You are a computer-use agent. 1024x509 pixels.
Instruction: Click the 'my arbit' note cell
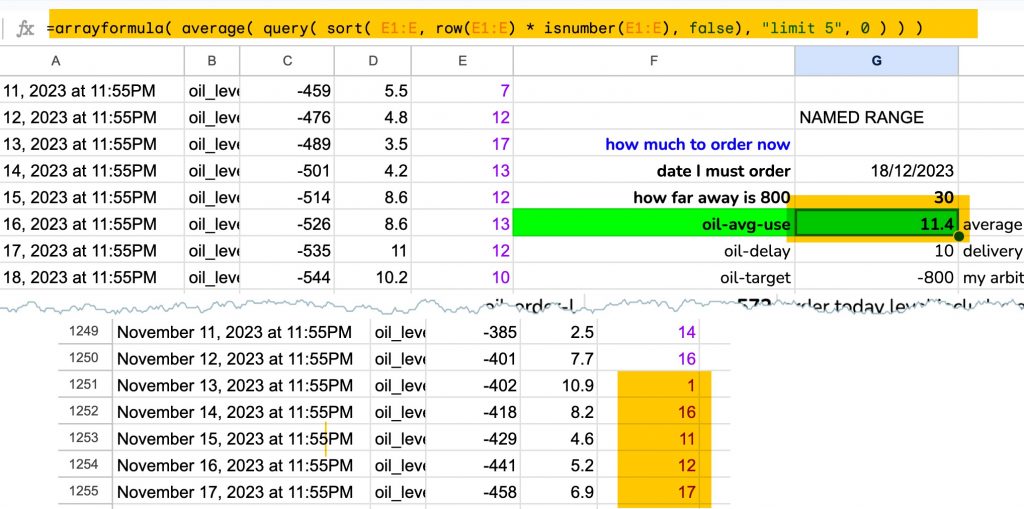point(991,278)
